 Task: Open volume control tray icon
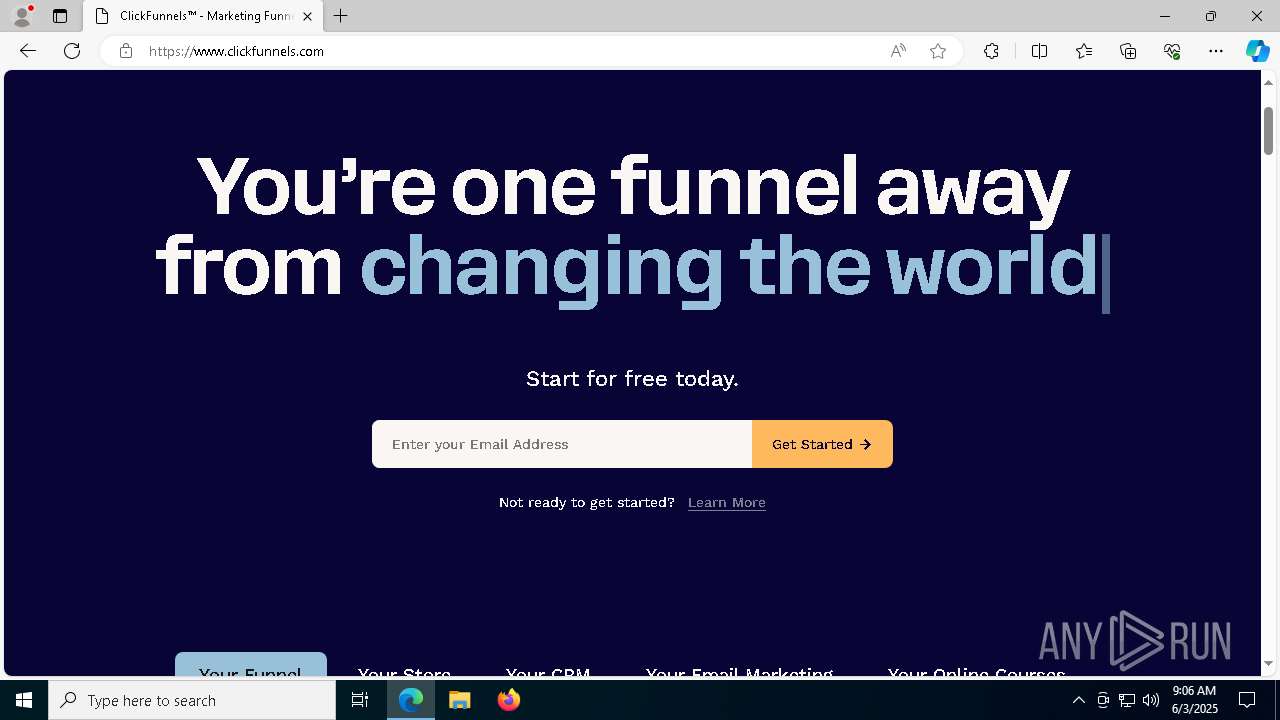[x=1151, y=700]
